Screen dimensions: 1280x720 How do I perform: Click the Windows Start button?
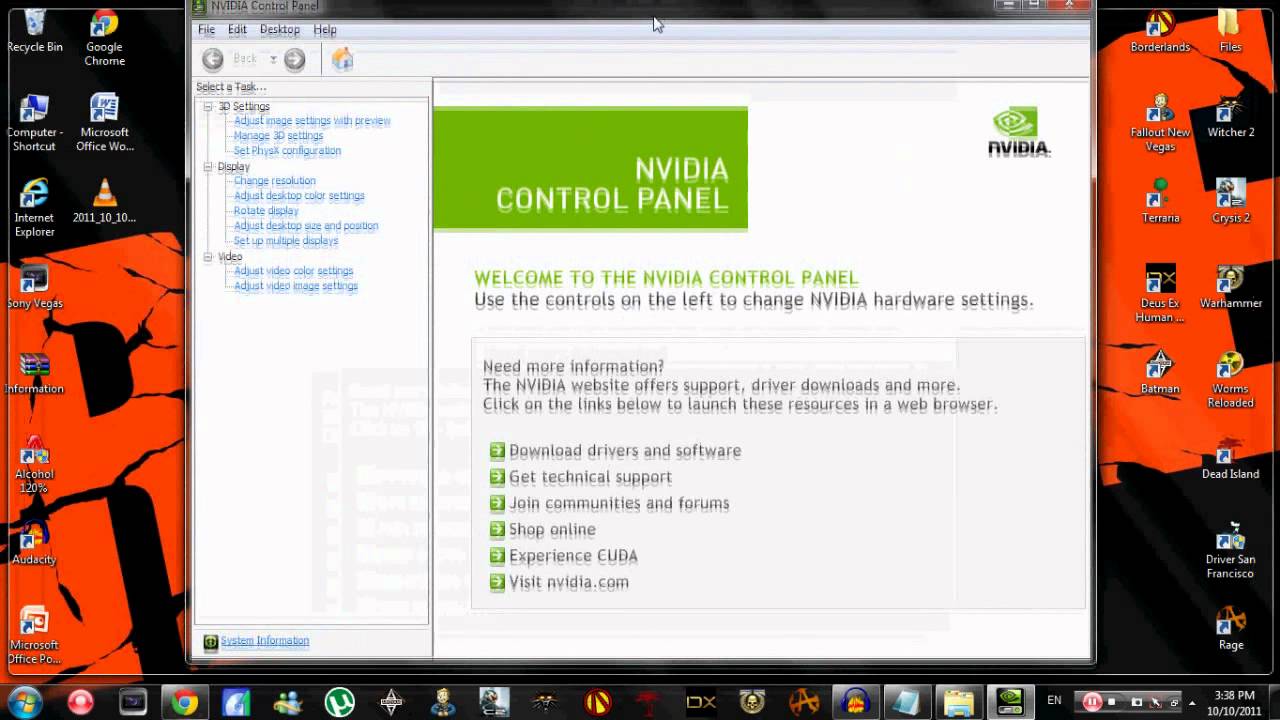coord(25,702)
